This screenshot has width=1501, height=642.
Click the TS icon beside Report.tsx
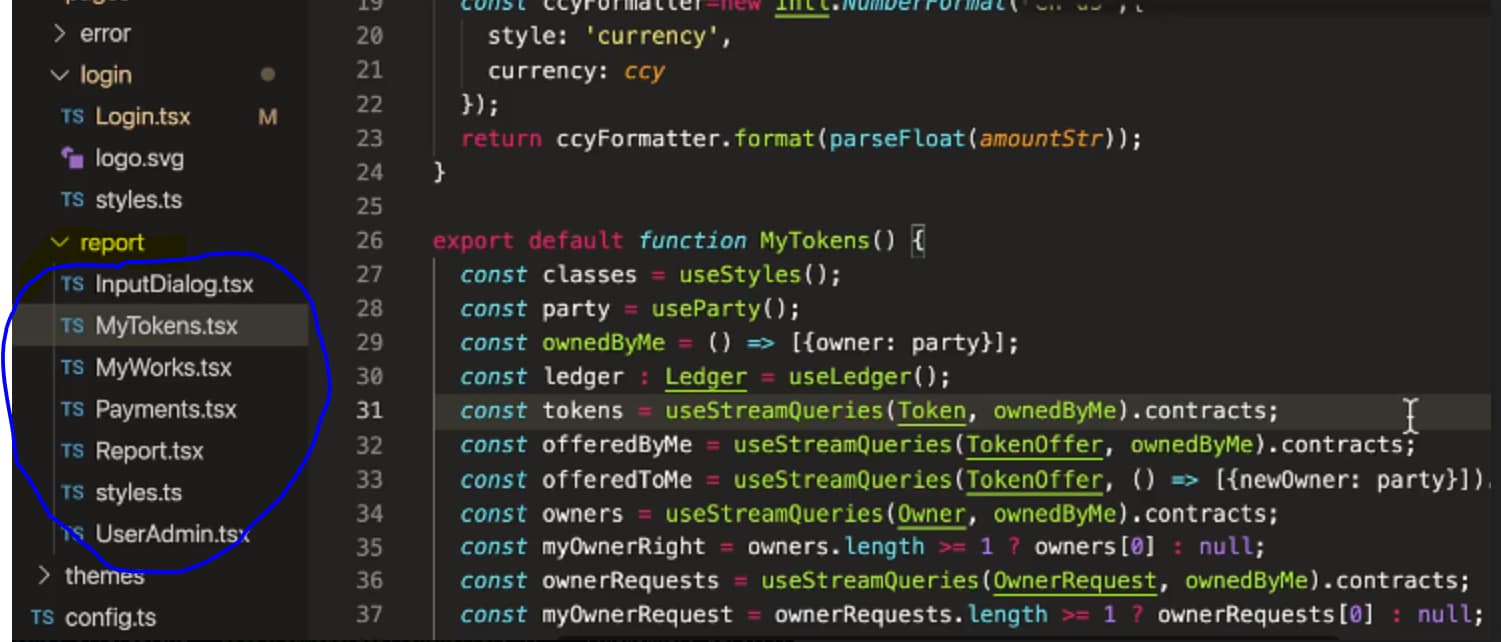coord(72,451)
